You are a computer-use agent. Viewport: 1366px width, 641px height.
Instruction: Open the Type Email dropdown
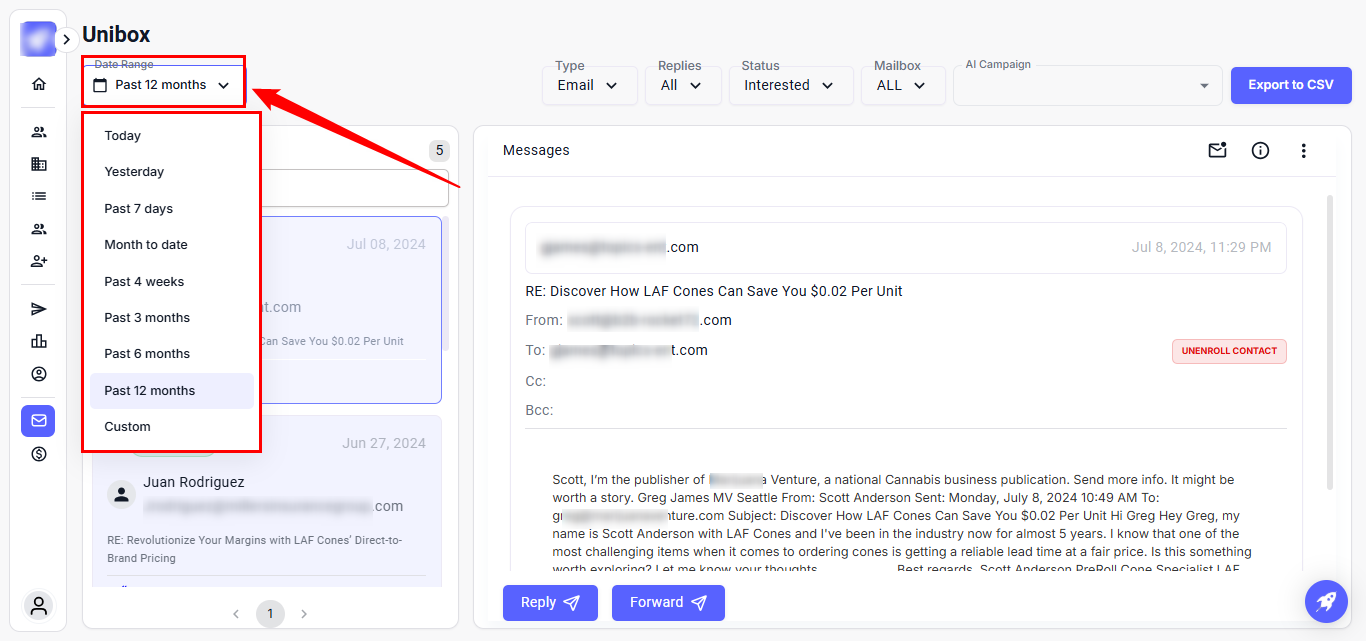point(590,86)
